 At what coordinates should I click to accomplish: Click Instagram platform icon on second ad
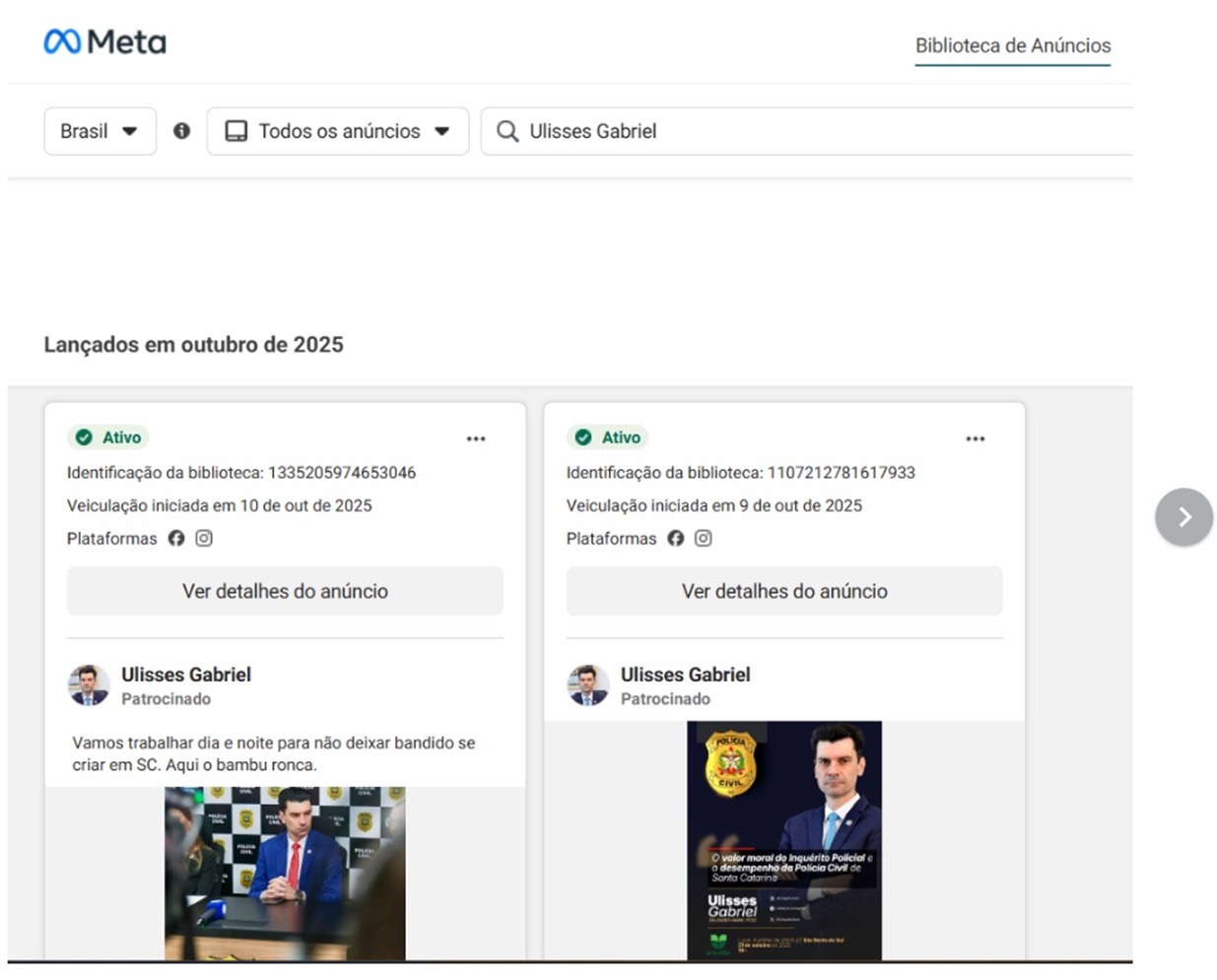coord(704,538)
